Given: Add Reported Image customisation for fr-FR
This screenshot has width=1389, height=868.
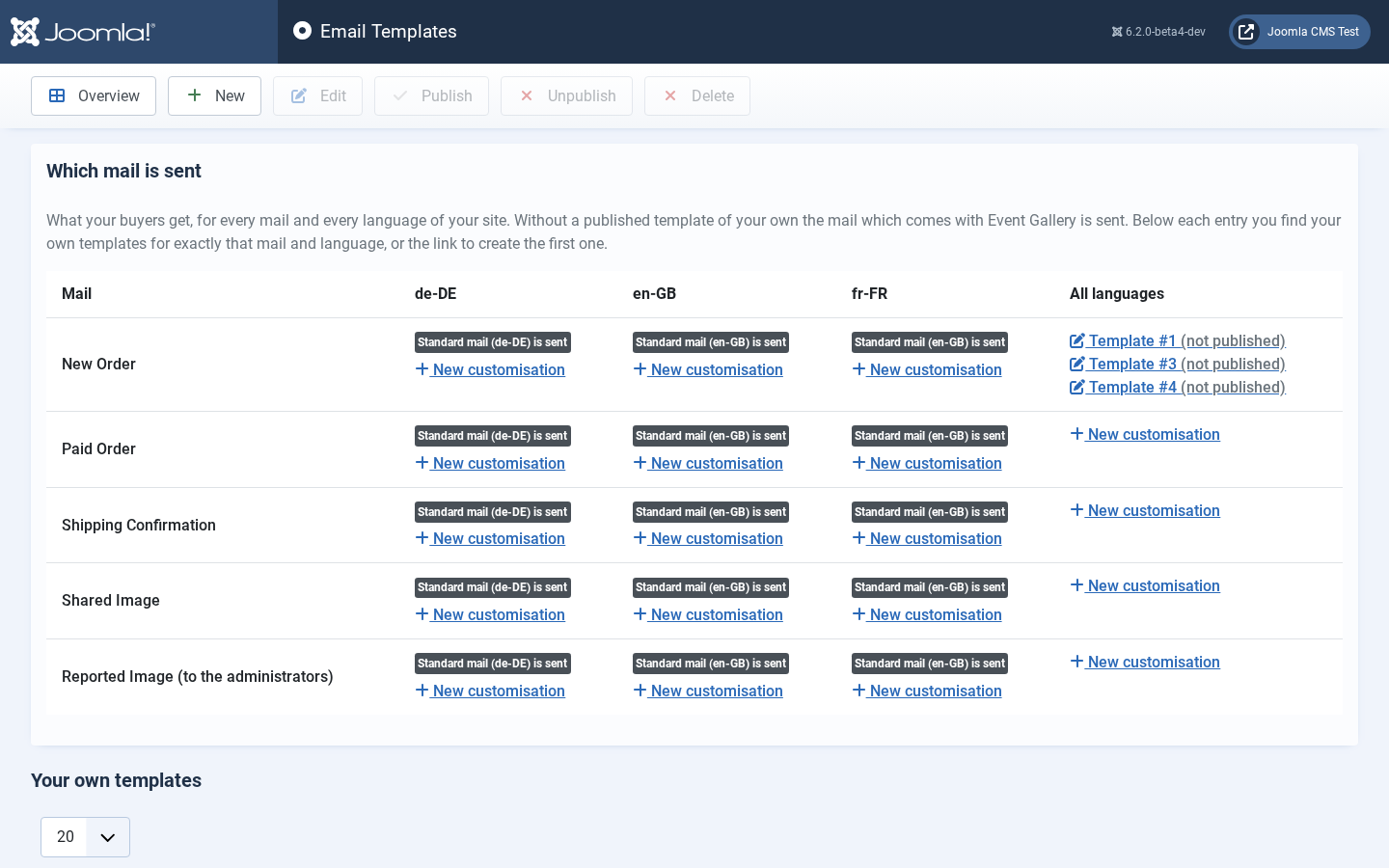Looking at the screenshot, I should tap(927, 691).
